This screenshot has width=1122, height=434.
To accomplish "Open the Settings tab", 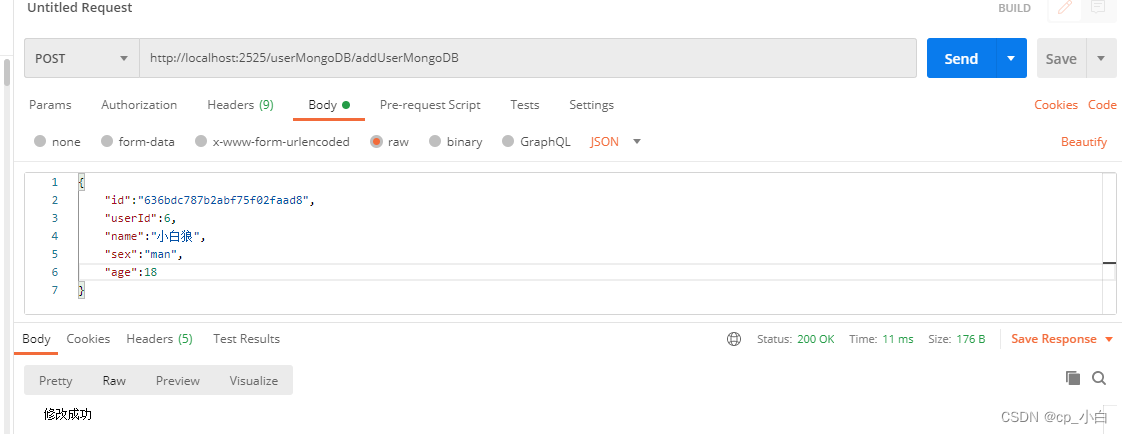I will click(x=591, y=104).
